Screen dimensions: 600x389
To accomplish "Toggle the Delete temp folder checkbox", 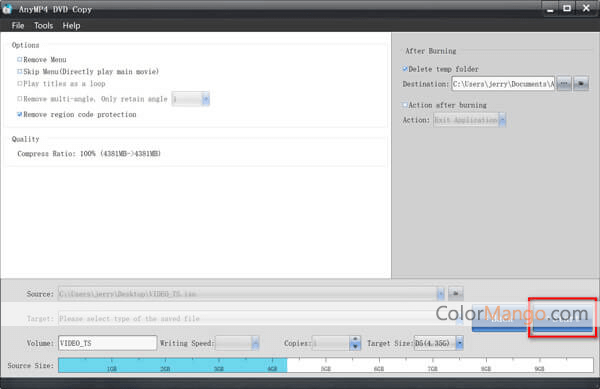I will pos(405,69).
